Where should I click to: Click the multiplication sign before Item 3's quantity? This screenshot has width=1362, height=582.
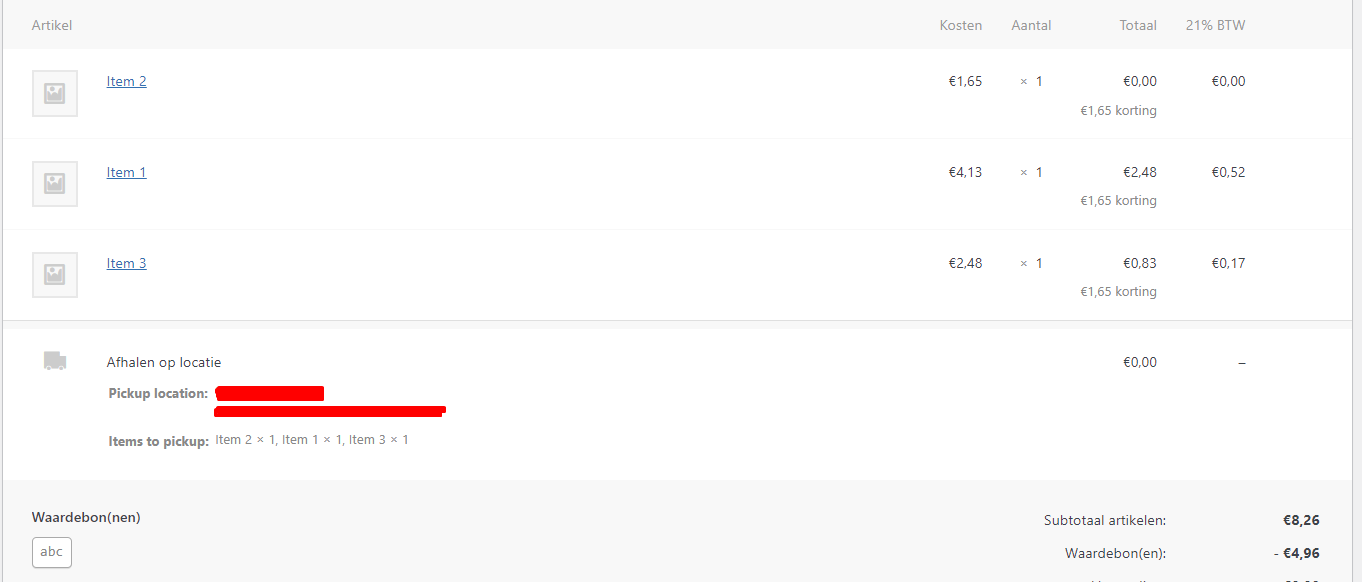point(1025,262)
